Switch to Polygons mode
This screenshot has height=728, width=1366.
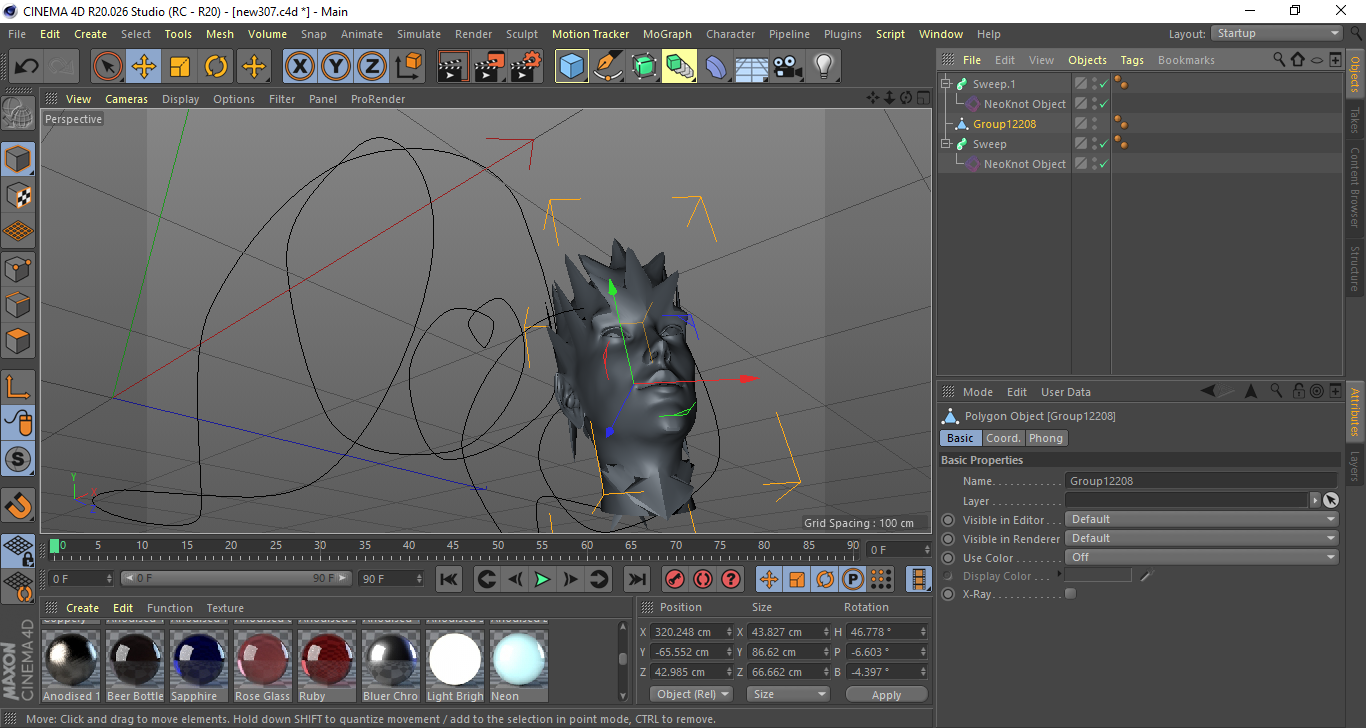[x=18, y=340]
